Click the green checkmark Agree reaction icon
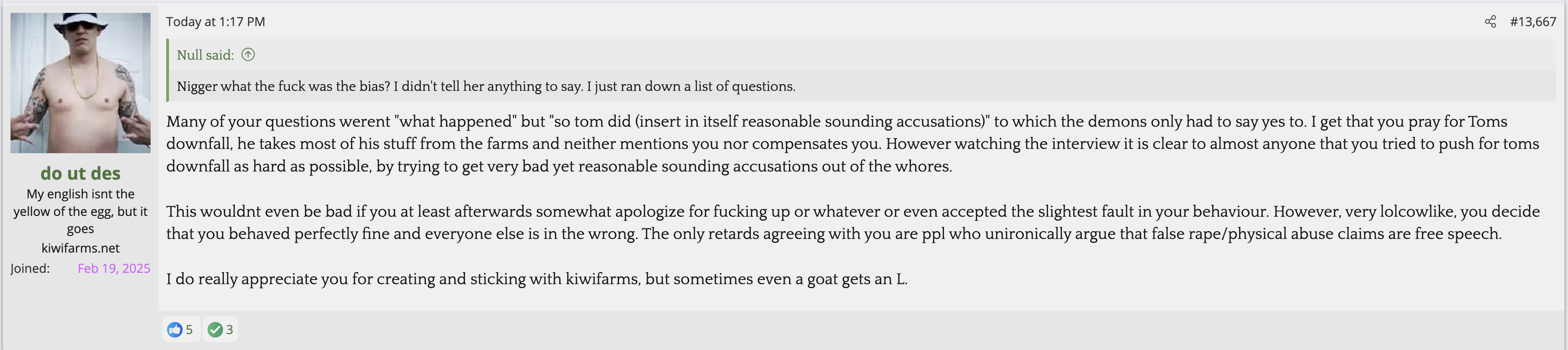 point(214,330)
